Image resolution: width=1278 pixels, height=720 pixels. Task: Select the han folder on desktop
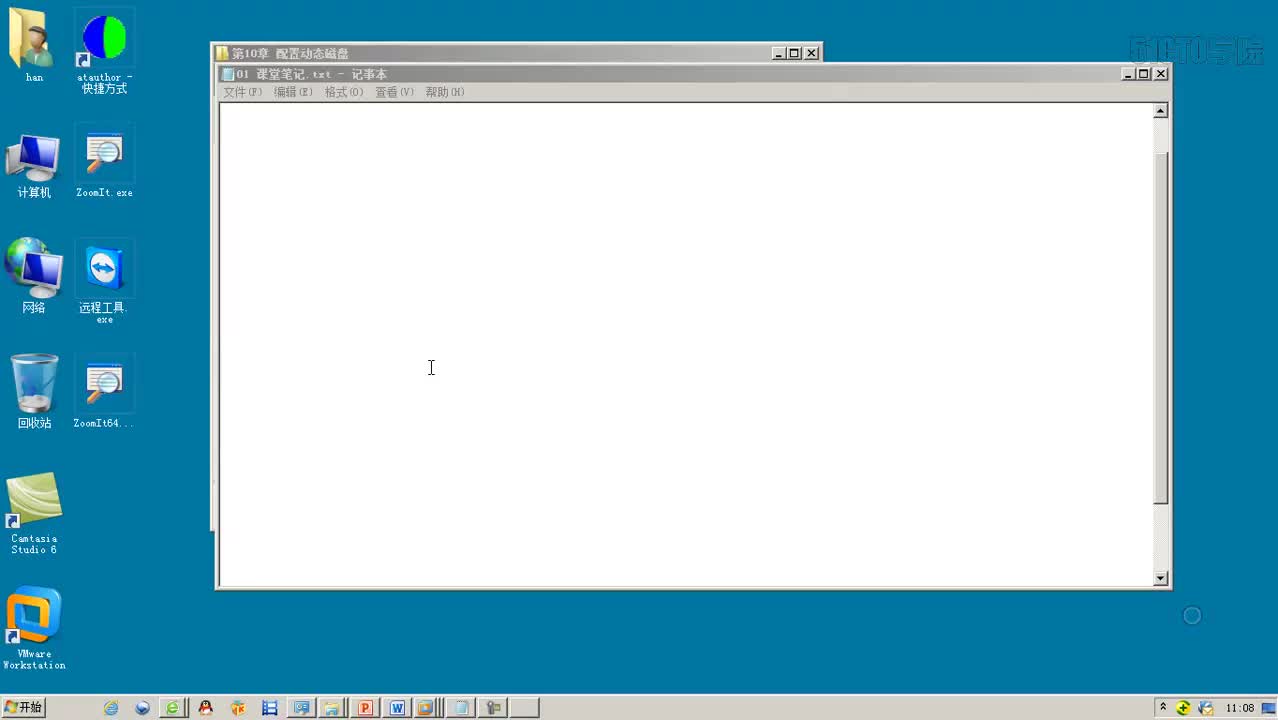(x=34, y=46)
